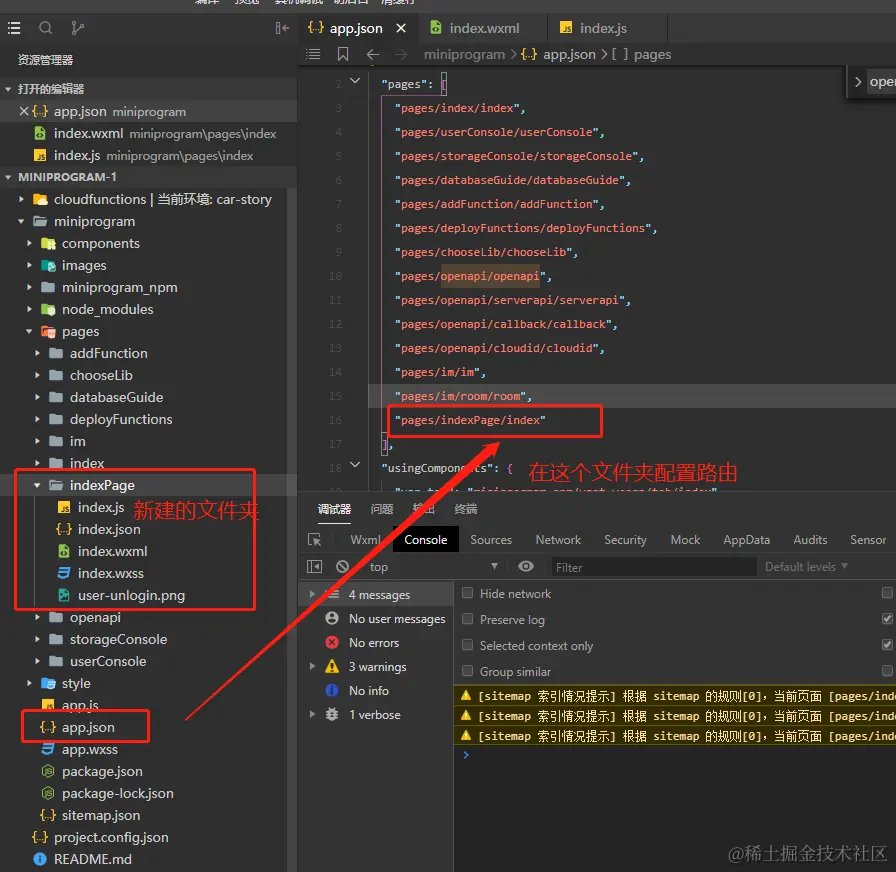Click the eye icon for live expressions
The width and height of the screenshot is (896, 872).
click(526, 567)
